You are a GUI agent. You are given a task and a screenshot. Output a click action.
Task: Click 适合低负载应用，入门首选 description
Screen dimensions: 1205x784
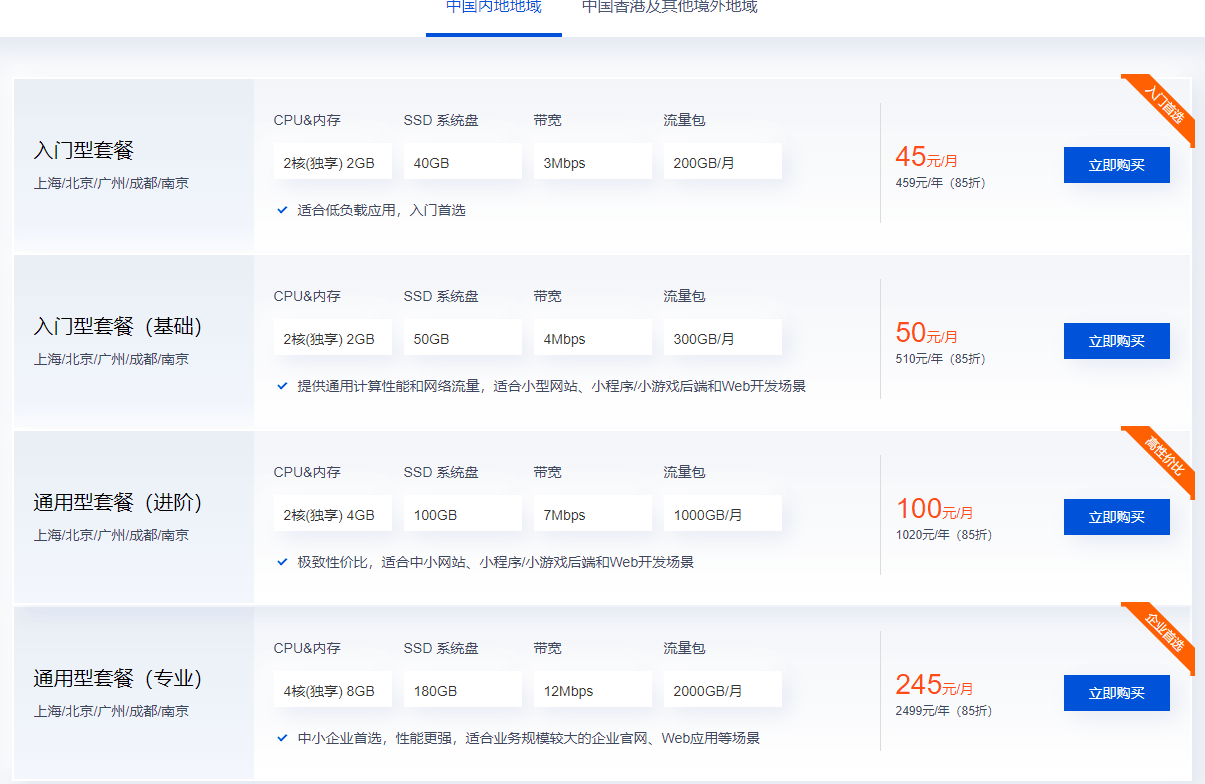[x=382, y=210]
